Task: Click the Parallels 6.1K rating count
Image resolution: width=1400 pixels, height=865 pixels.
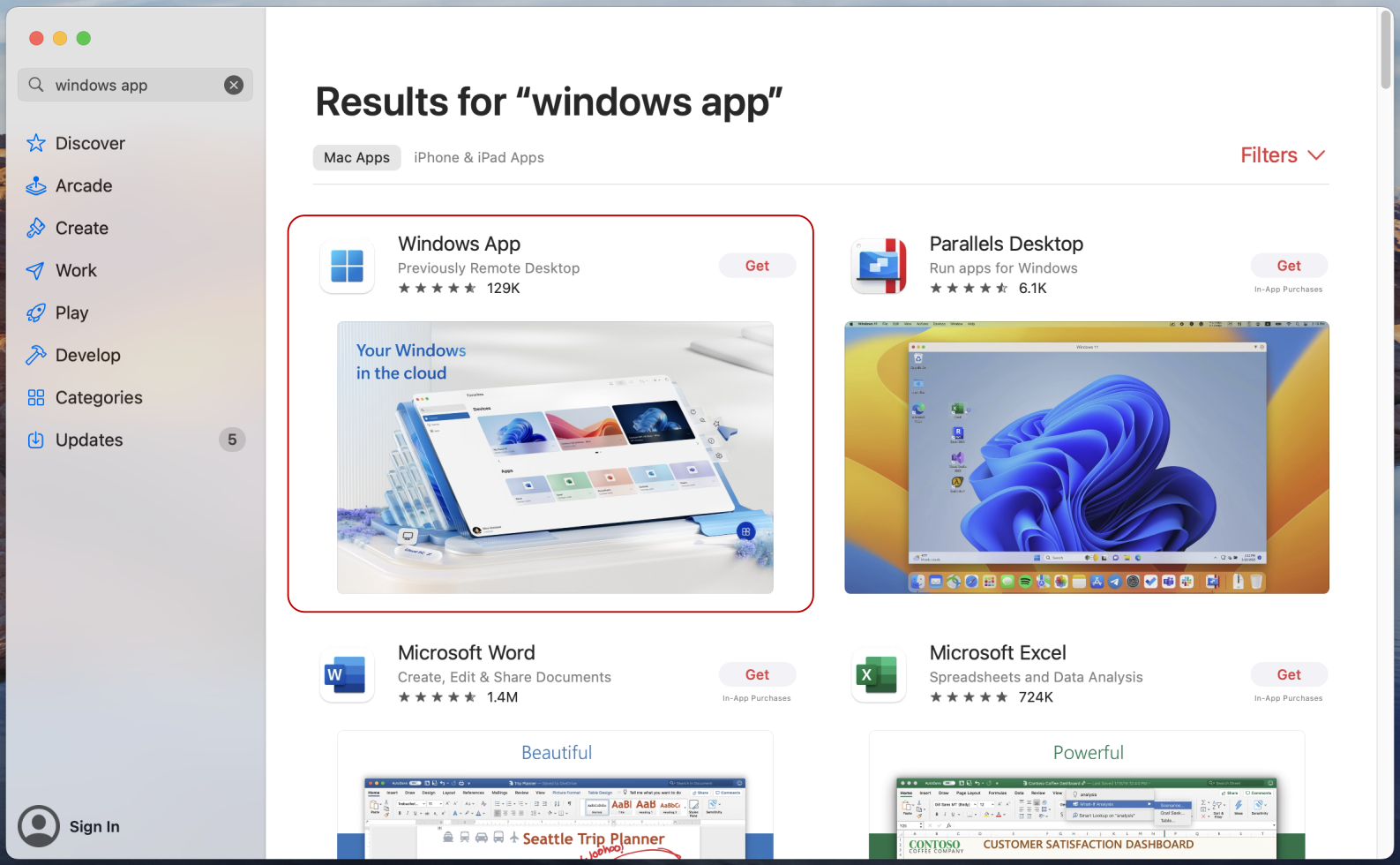Action: (1032, 288)
